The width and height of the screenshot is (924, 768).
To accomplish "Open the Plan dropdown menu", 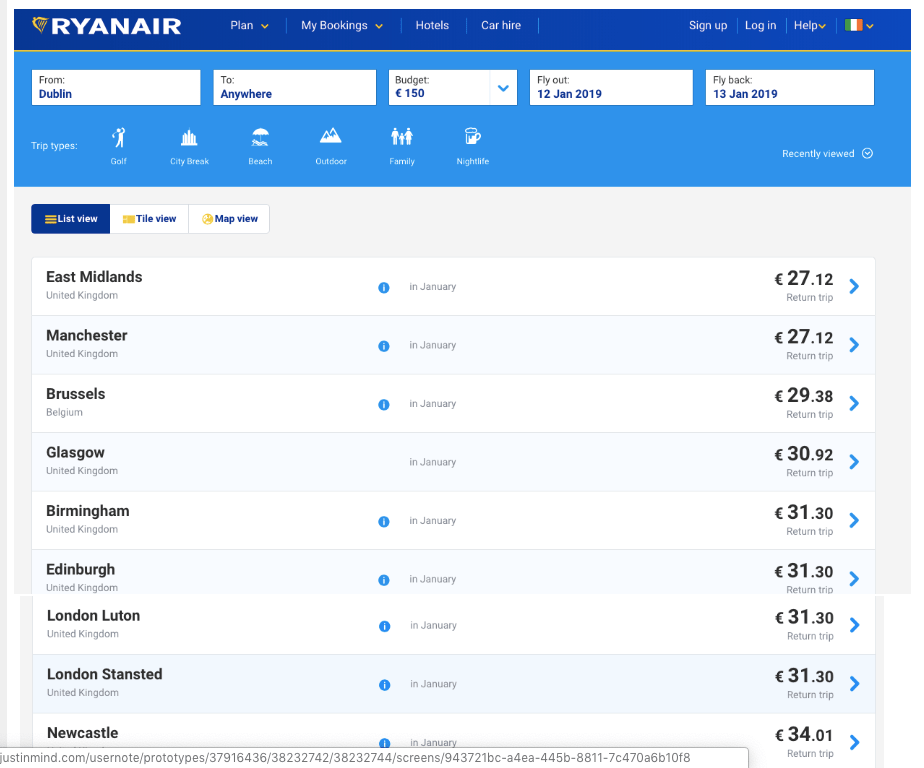I will (249, 25).
